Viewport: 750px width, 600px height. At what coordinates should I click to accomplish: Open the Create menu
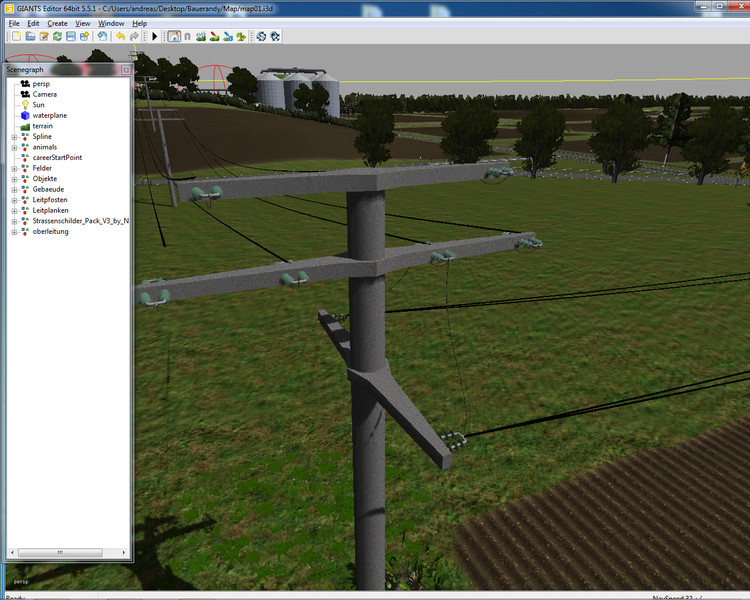click(x=57, y=23)
